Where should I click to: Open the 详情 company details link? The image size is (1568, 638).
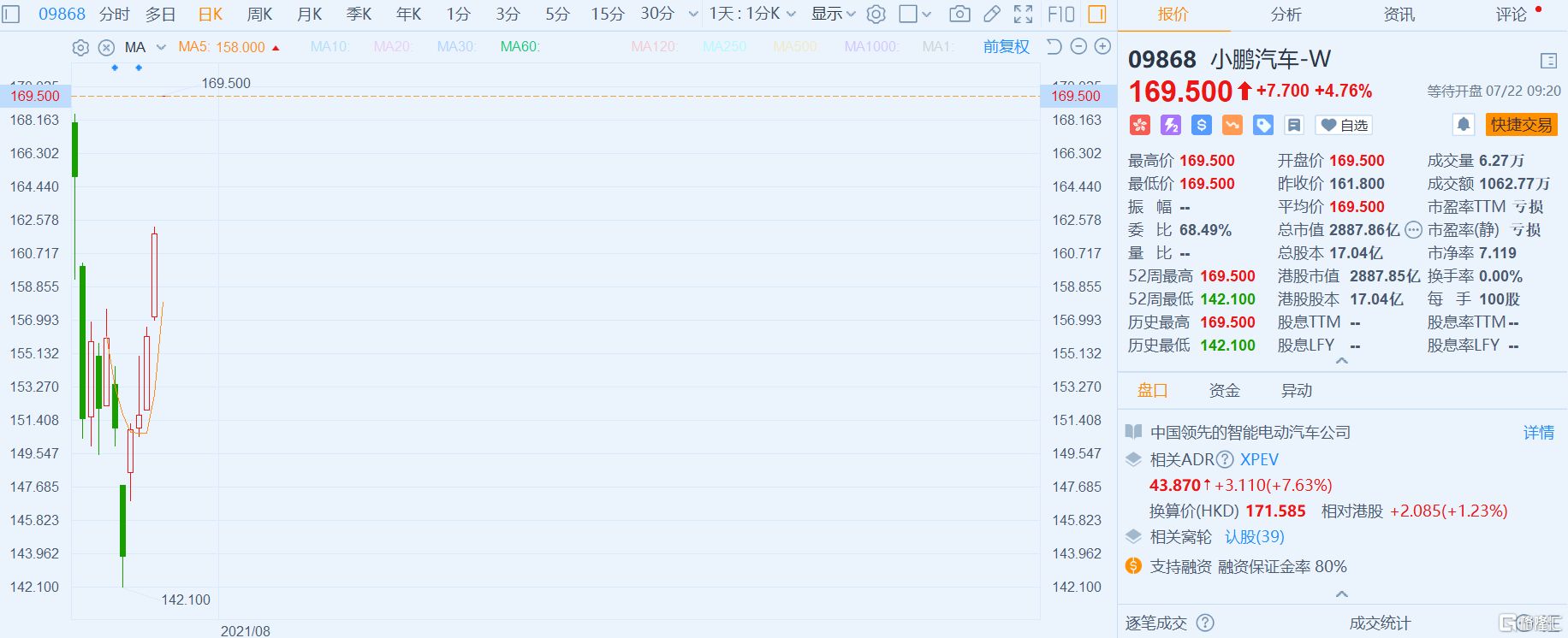pyautogui.click(x=1539, y=433)
